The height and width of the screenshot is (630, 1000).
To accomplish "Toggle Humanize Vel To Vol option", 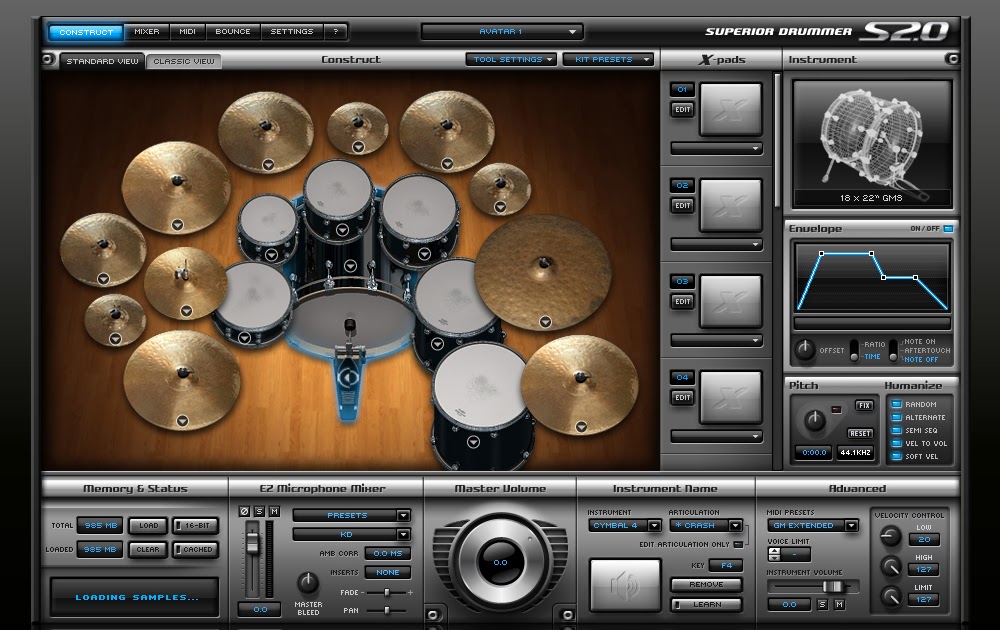I will pyautogui.click(x=896, y=443).
